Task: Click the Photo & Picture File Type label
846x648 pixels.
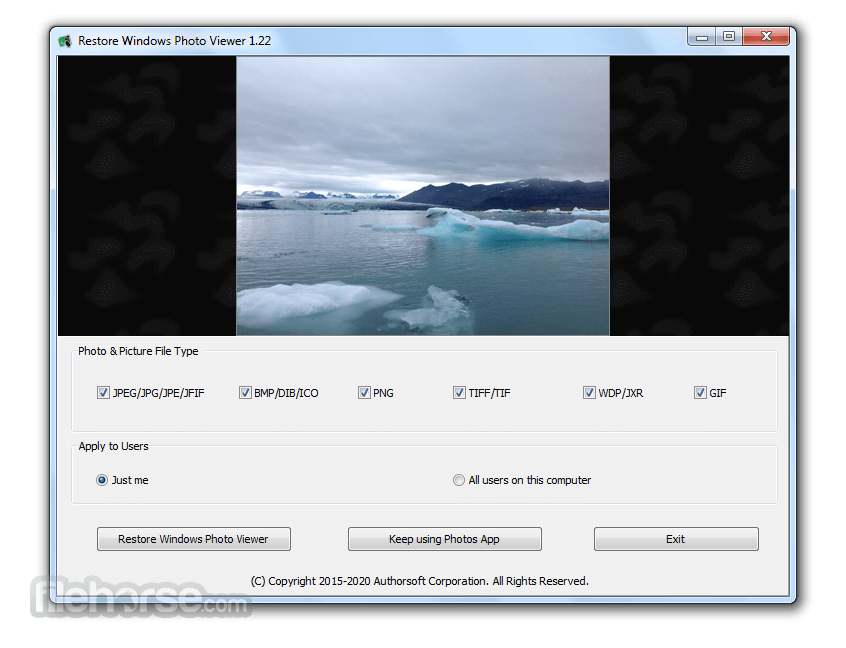Action: pos(138,351)
